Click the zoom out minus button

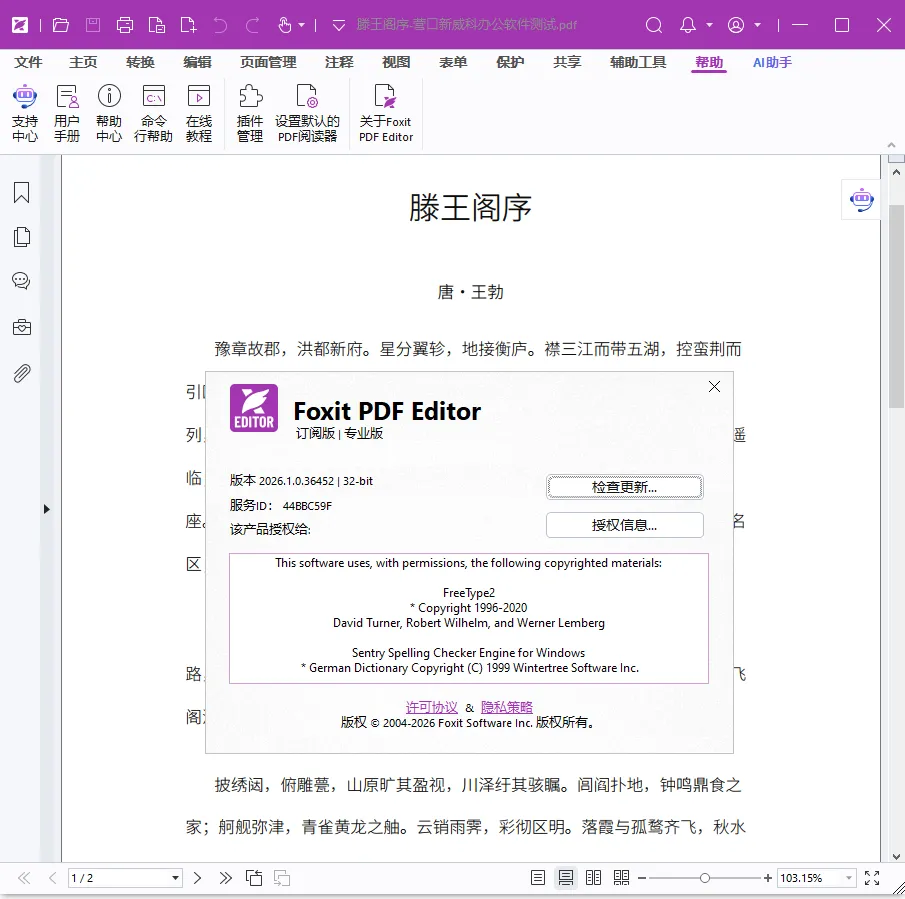(x=642, y=878)
